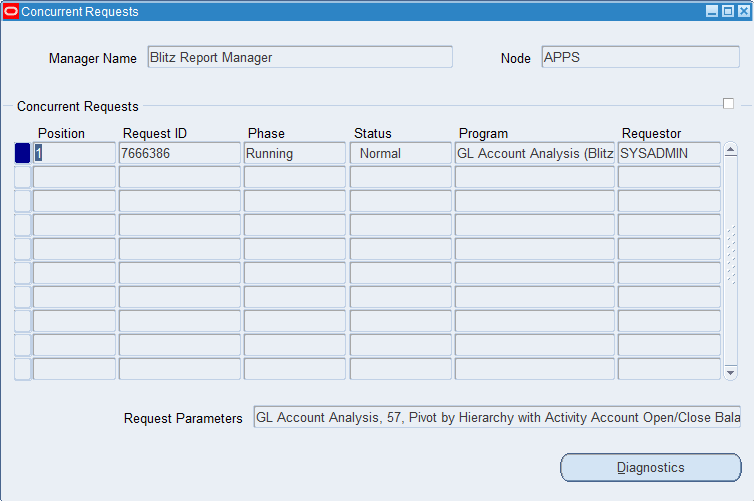Click the Diagnostics button
This screenshot has height=501, width=754.
[651, 467]
